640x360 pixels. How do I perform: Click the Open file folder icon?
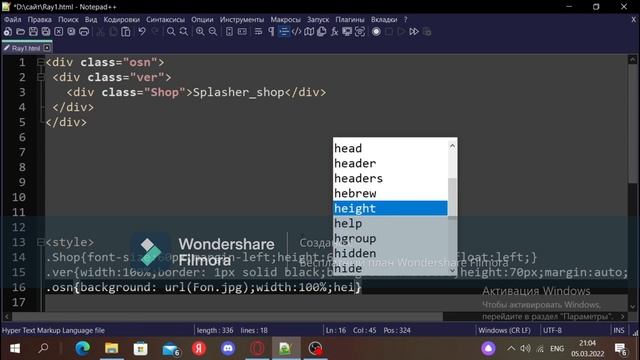pos(20,31)
